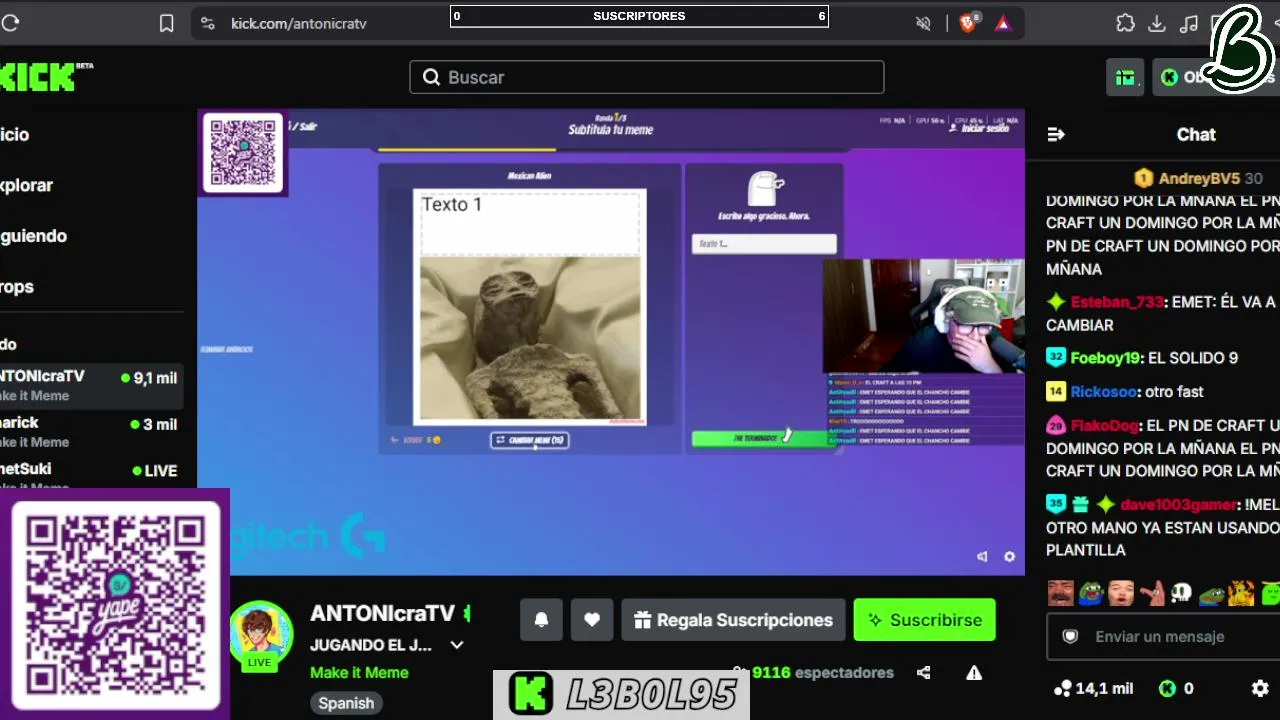
Task: Click the magnifier icon in search bar
Action: 431,77
